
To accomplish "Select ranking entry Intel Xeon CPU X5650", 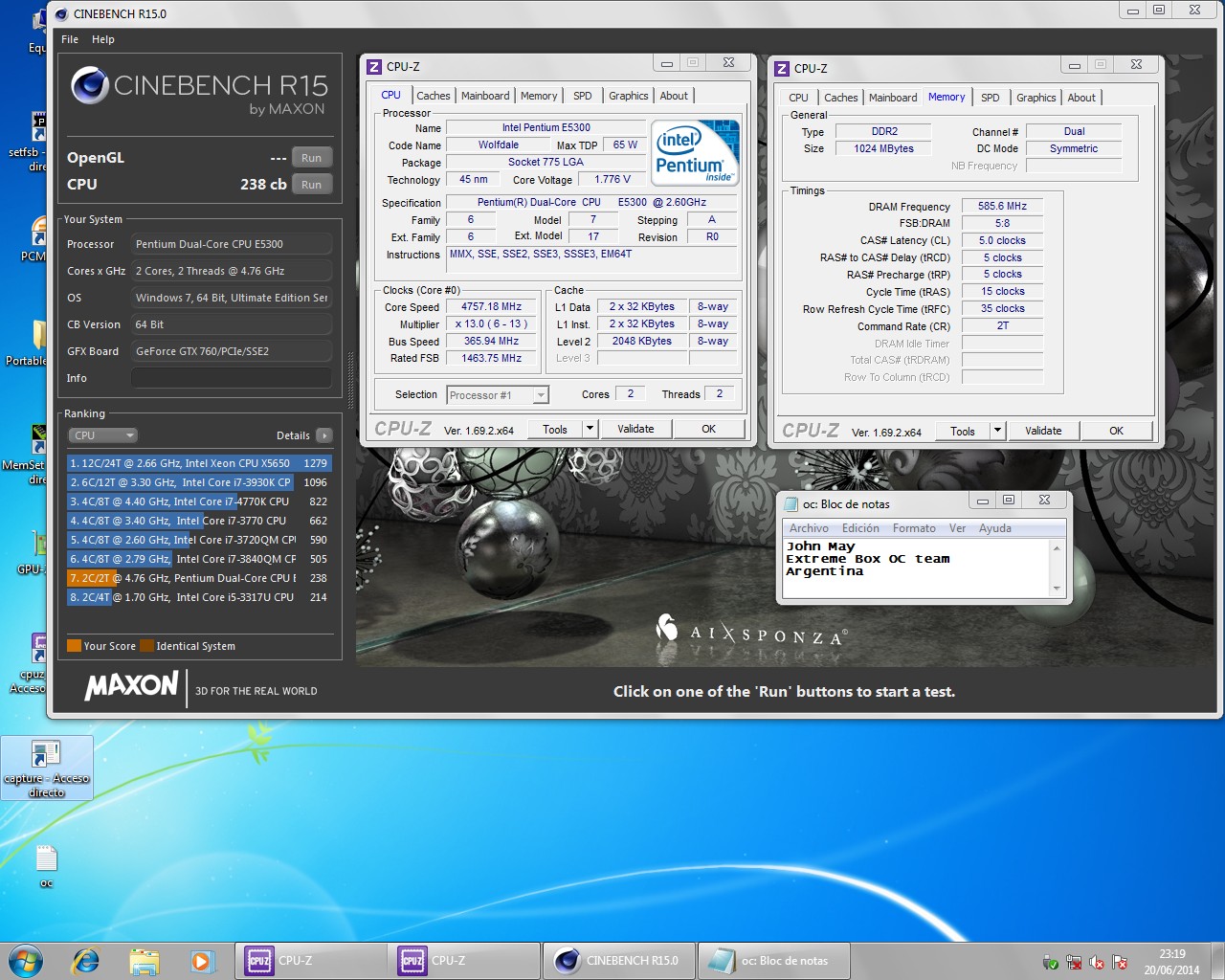I will 199,463.
